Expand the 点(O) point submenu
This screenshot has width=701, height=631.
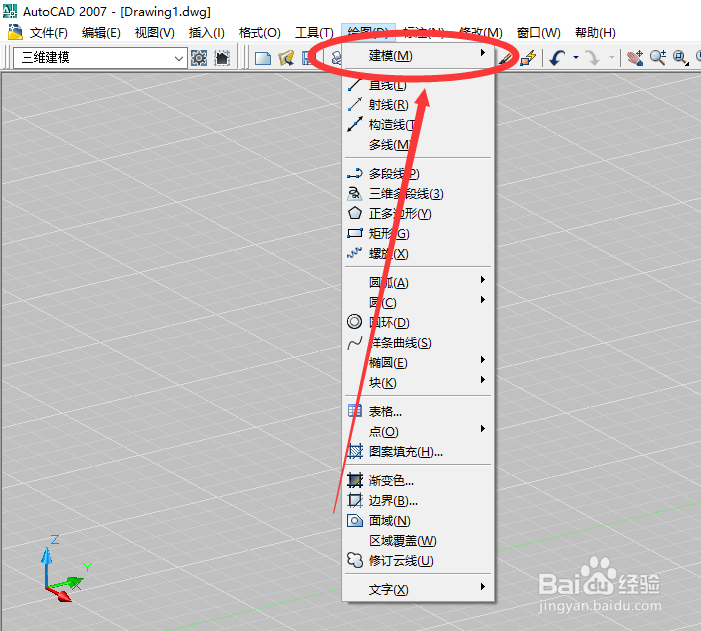tap(418, 432)
